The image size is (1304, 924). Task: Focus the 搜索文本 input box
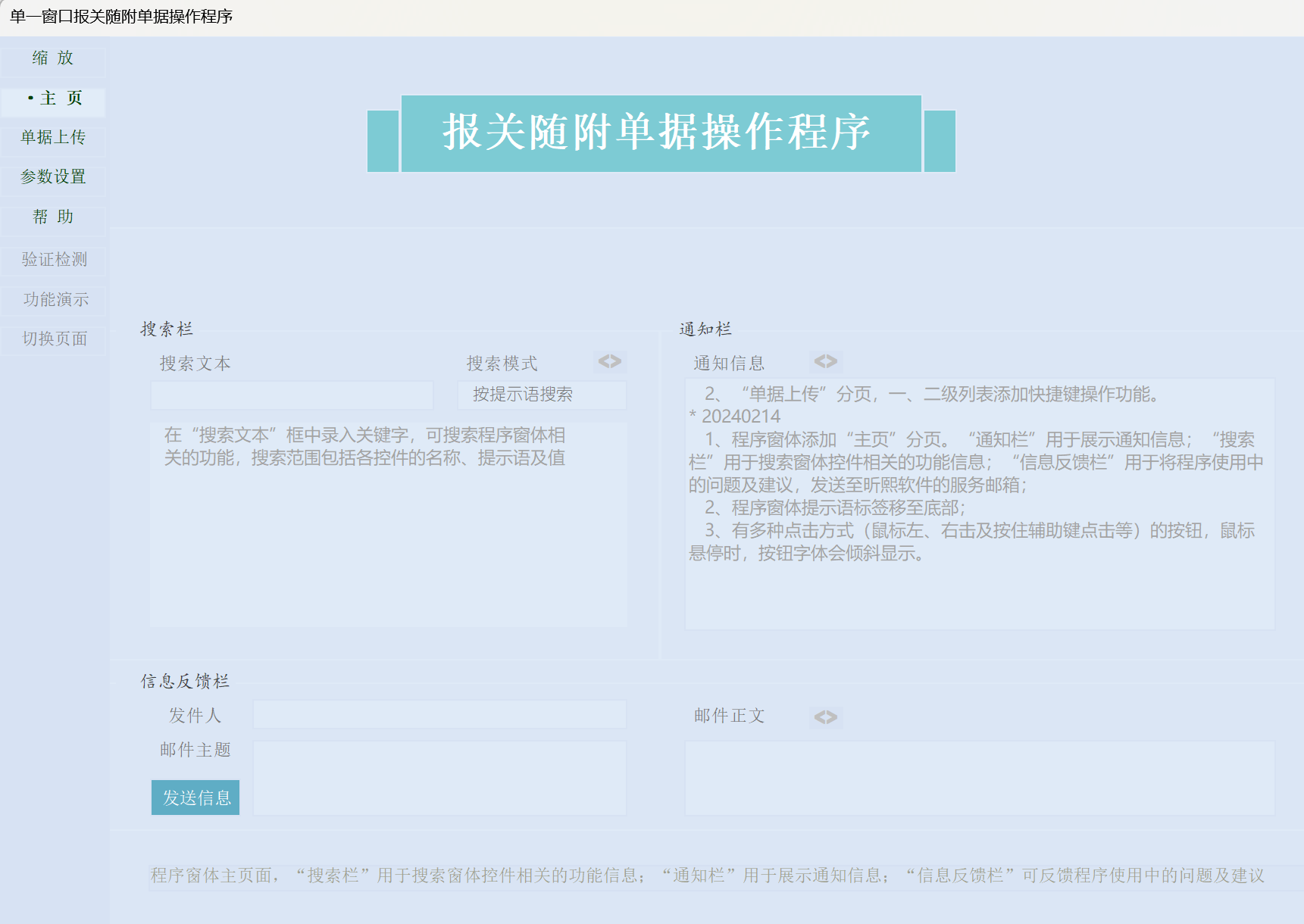(292, 395)
